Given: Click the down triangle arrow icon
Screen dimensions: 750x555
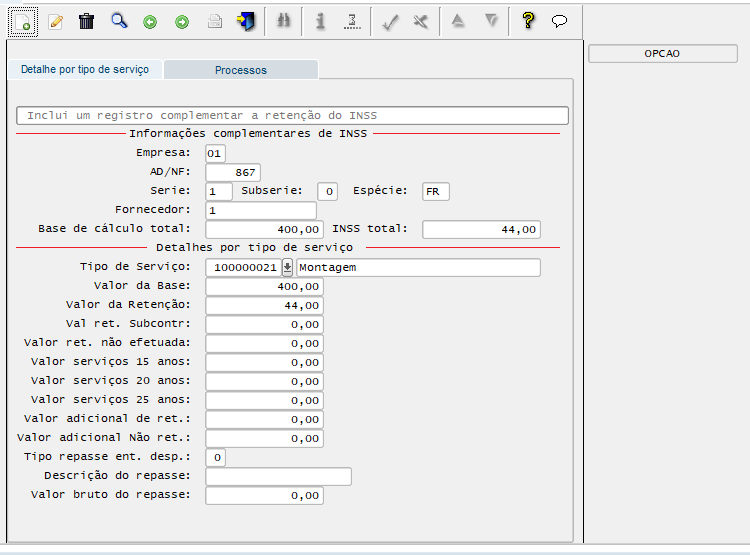Looking at the screenshot, I should coord(491,21).
